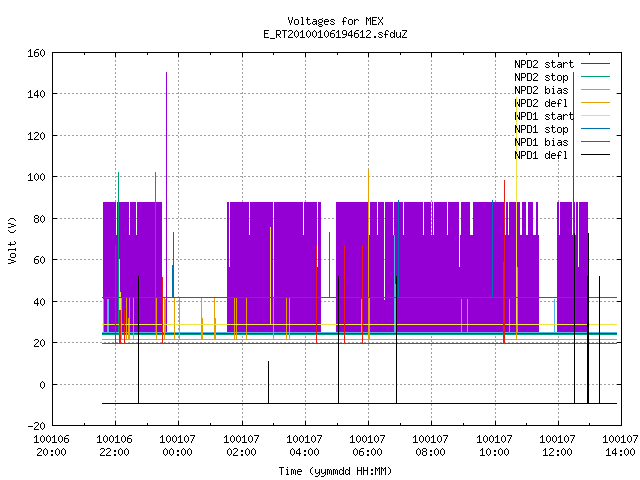Viewport: 640px width, 480px height.
Task: Click the 'NPD2 stop' legend label
Action: tap(541, 77)
